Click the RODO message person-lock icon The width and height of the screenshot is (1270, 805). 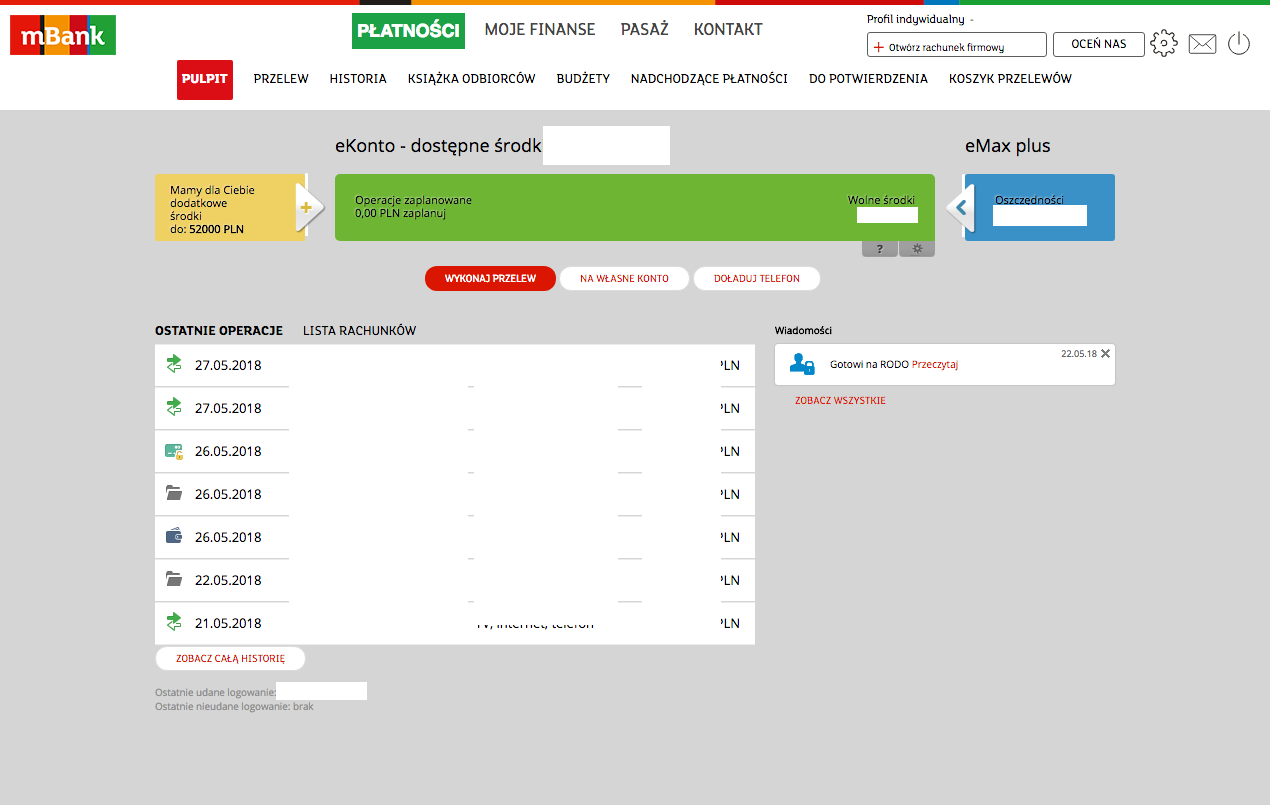(x=802, y=364)
